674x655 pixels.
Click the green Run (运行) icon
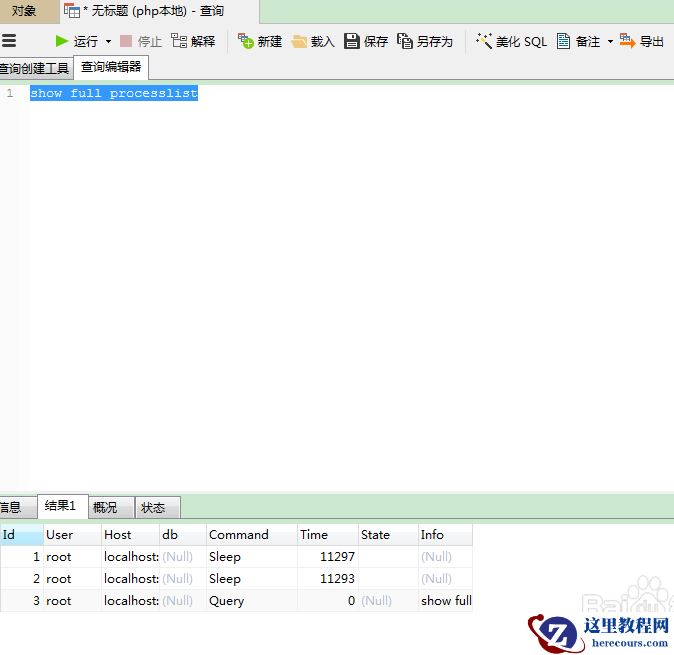tap(61, 41)
